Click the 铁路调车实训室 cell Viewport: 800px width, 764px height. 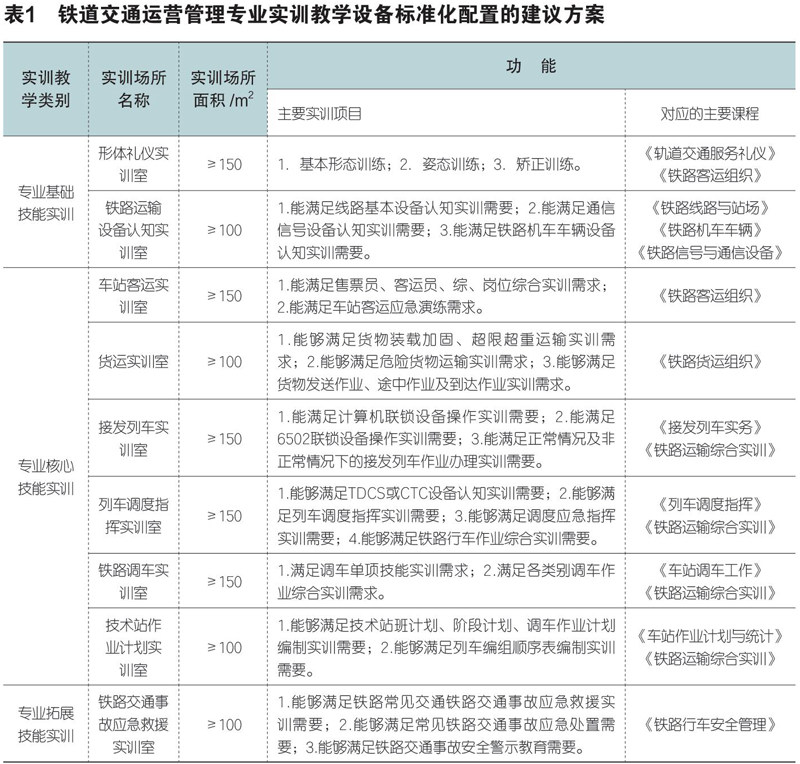point(133,581)
